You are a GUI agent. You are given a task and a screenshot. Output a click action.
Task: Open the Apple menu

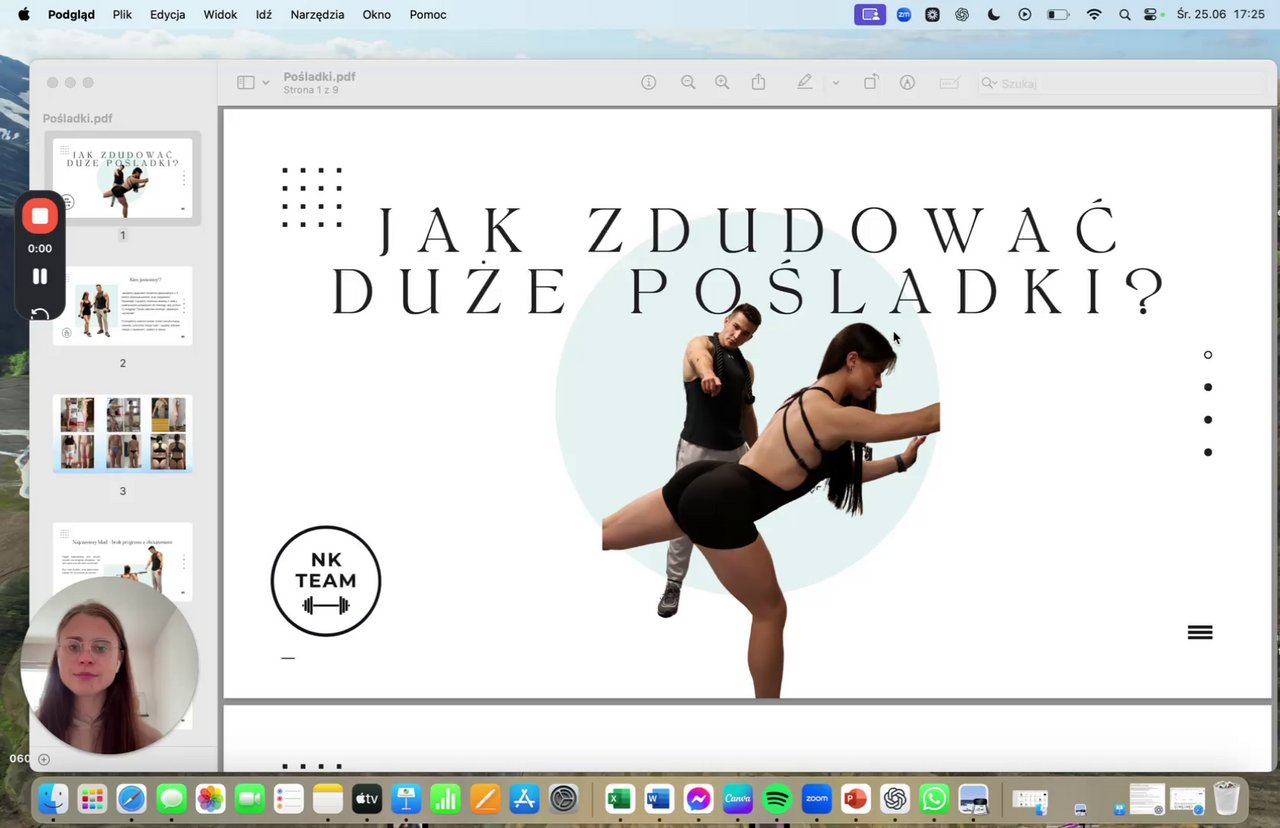tap(24, 15)
